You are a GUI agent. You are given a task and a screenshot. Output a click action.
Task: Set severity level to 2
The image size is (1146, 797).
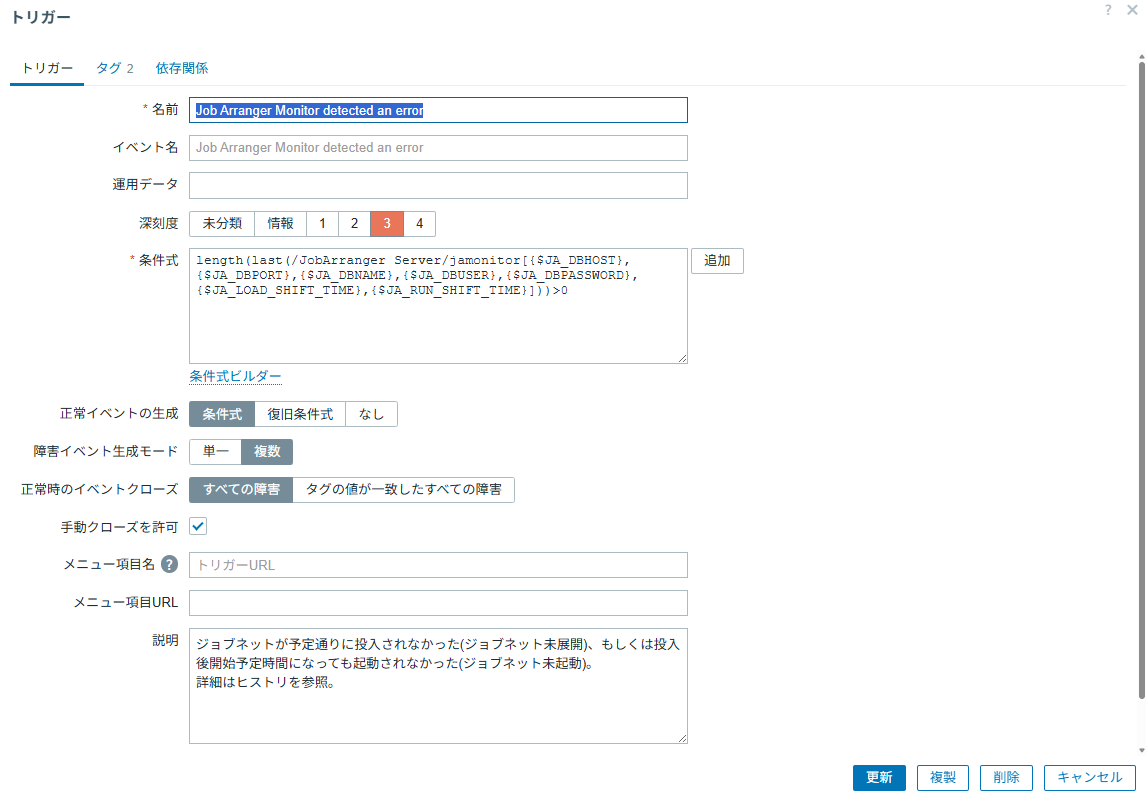[x=354, y=224]
